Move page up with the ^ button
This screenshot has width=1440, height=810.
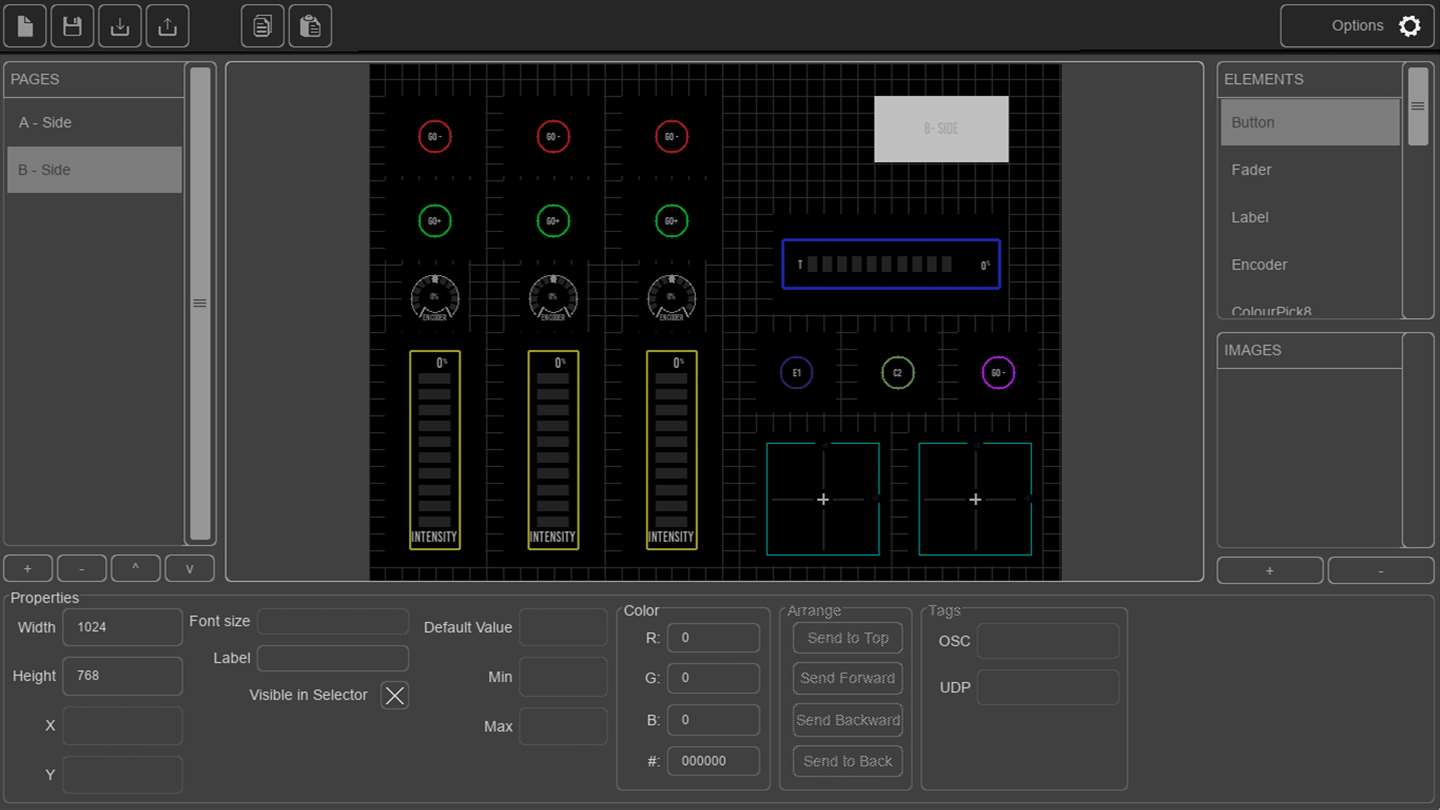[x=136, y=569]
